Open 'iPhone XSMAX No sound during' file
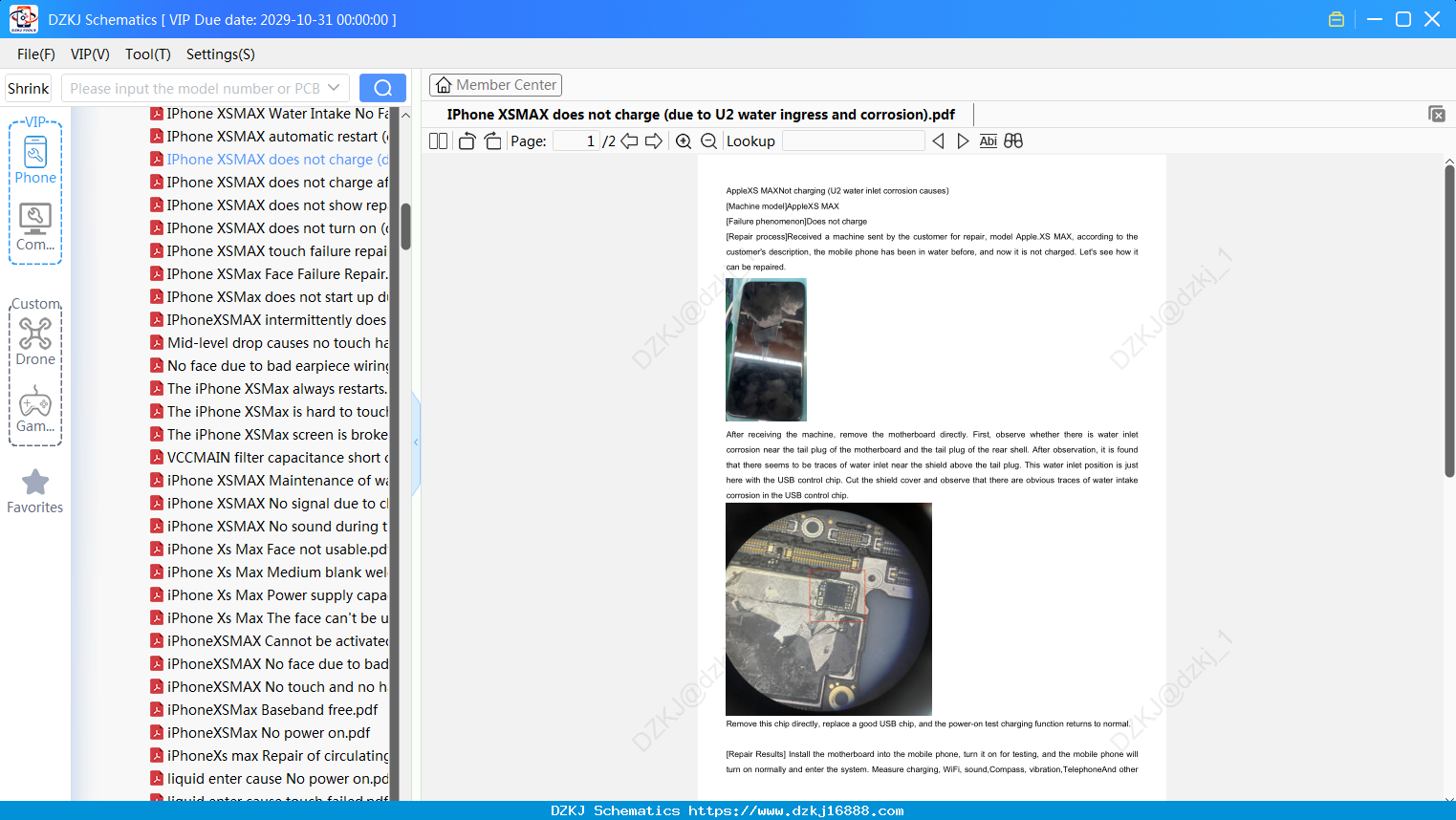1456x820 pixels. click(x=270, y=527)
